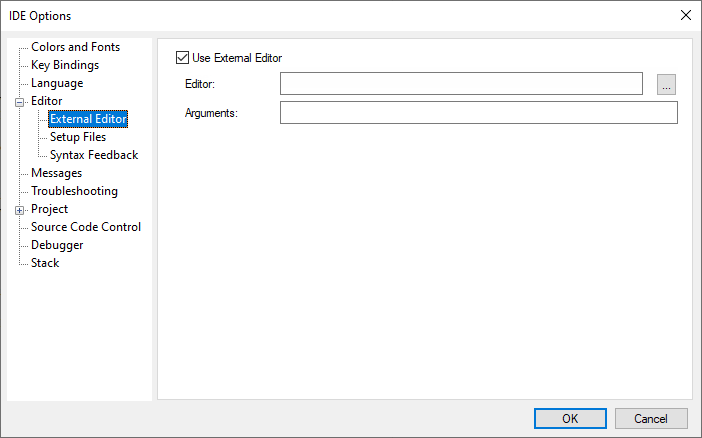Select the Language category
Screen dimensions: 702x438
pyautogui.click(x=57, y=83)
